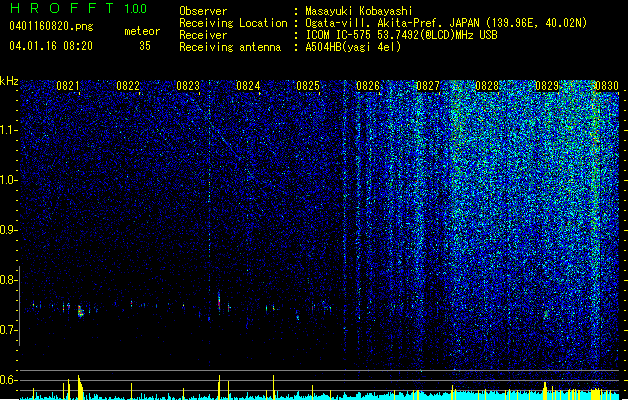Click the 1.0 frequency axis label

click(8, 180)
